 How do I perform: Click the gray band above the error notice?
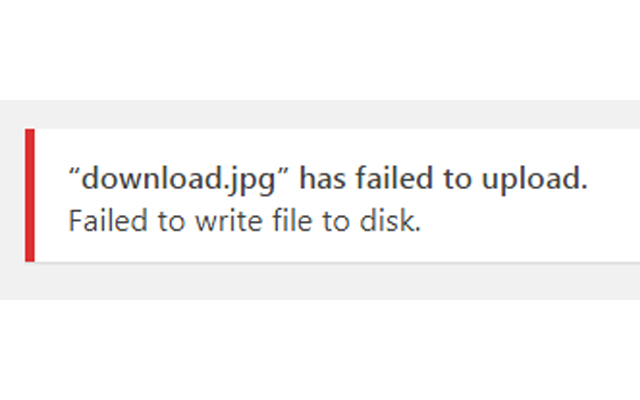click(x=320, y=114)
